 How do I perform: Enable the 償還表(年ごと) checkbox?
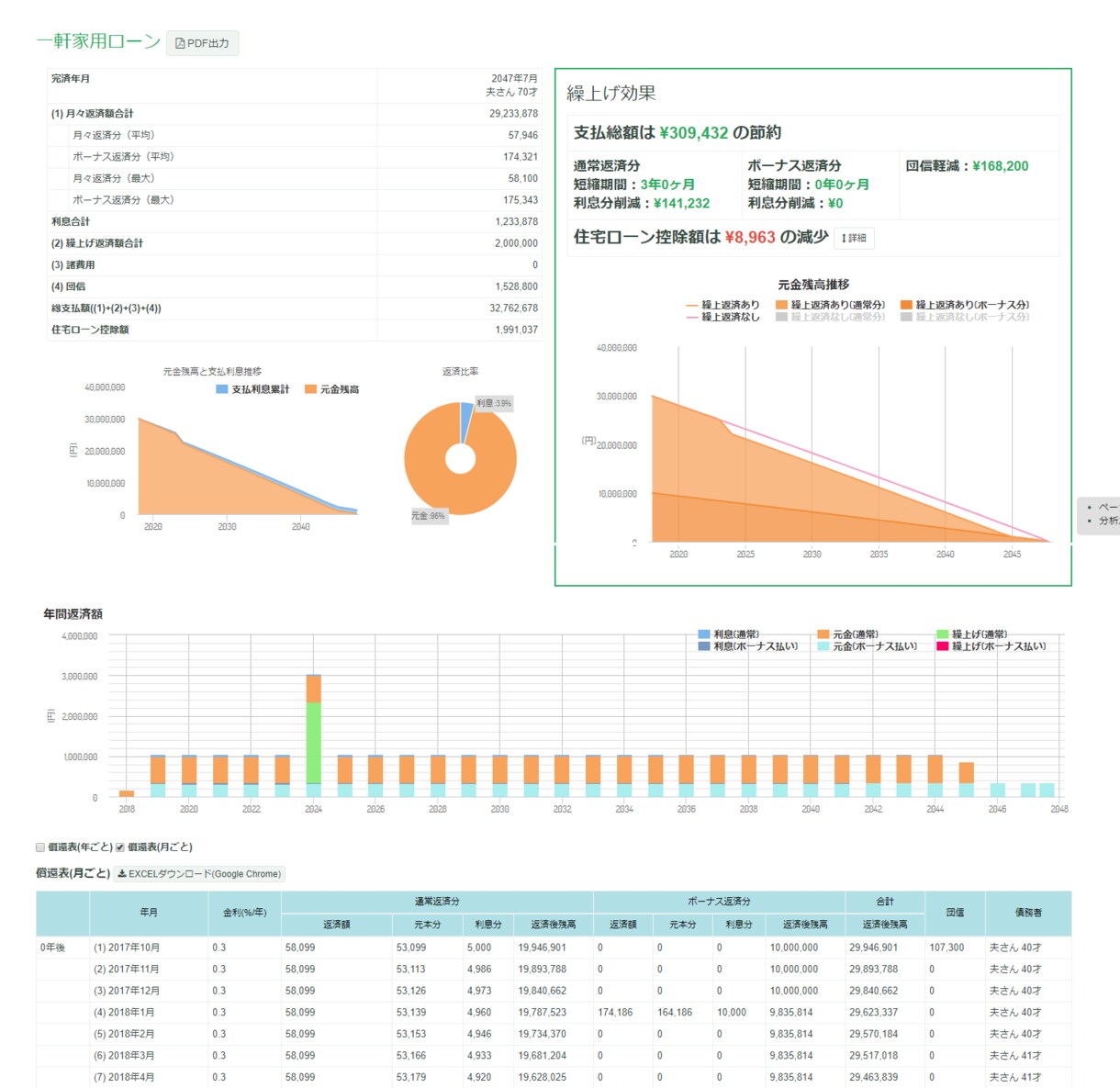tap(40, 847)
